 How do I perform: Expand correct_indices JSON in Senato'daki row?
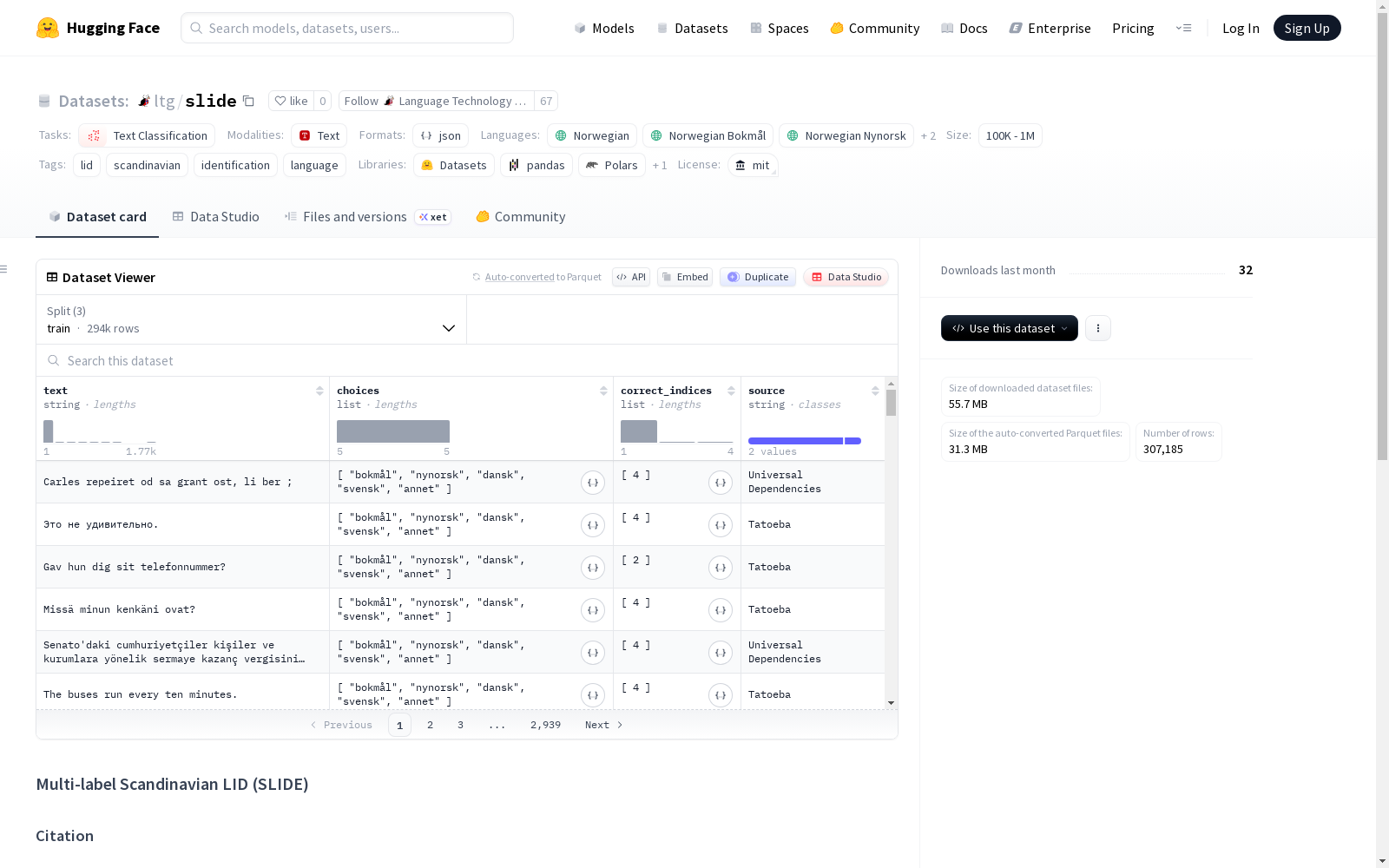pos(721,653)
